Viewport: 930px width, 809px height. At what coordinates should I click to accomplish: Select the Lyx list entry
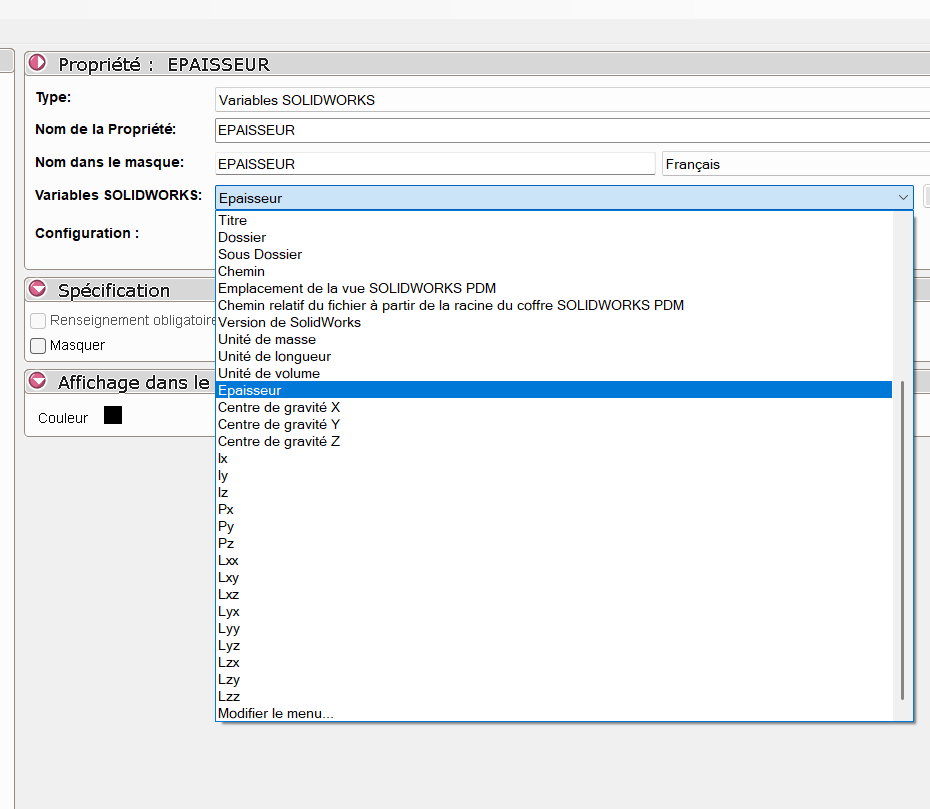(554, 611)
